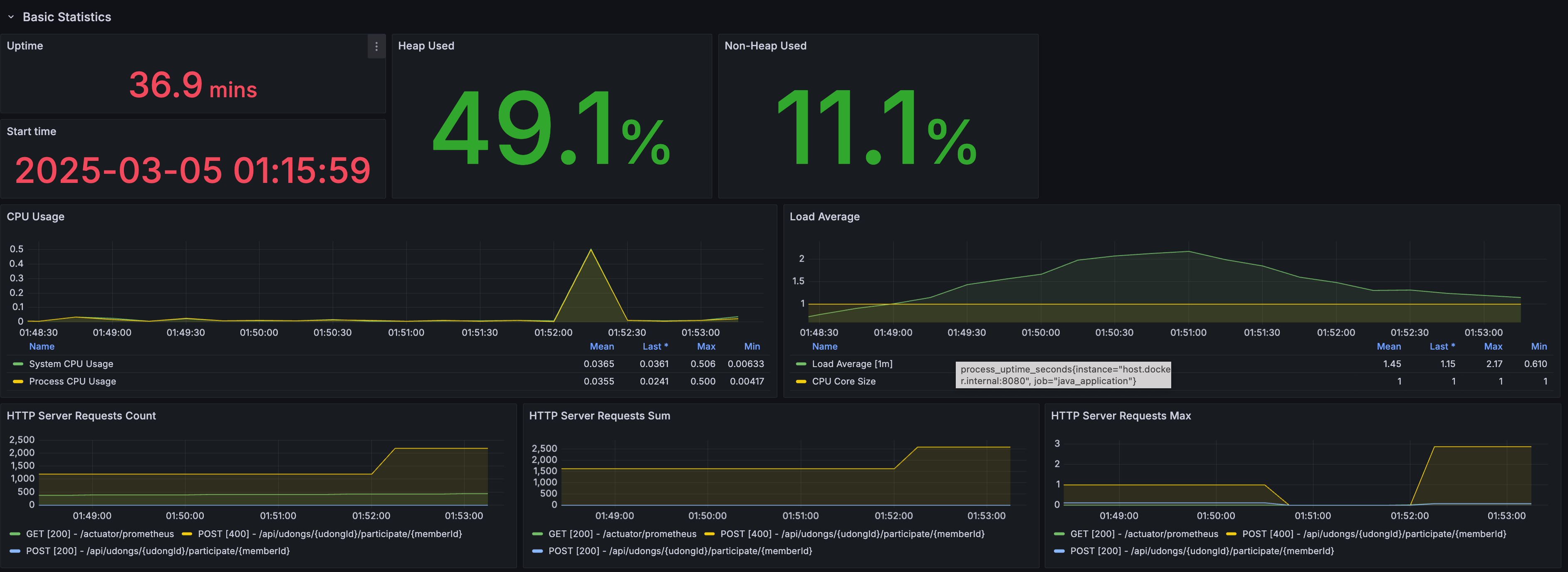Toggle GET actuator/prometheus in Requests Count legend
Viewport: 1568px width, 572px height.
point(100,534)
